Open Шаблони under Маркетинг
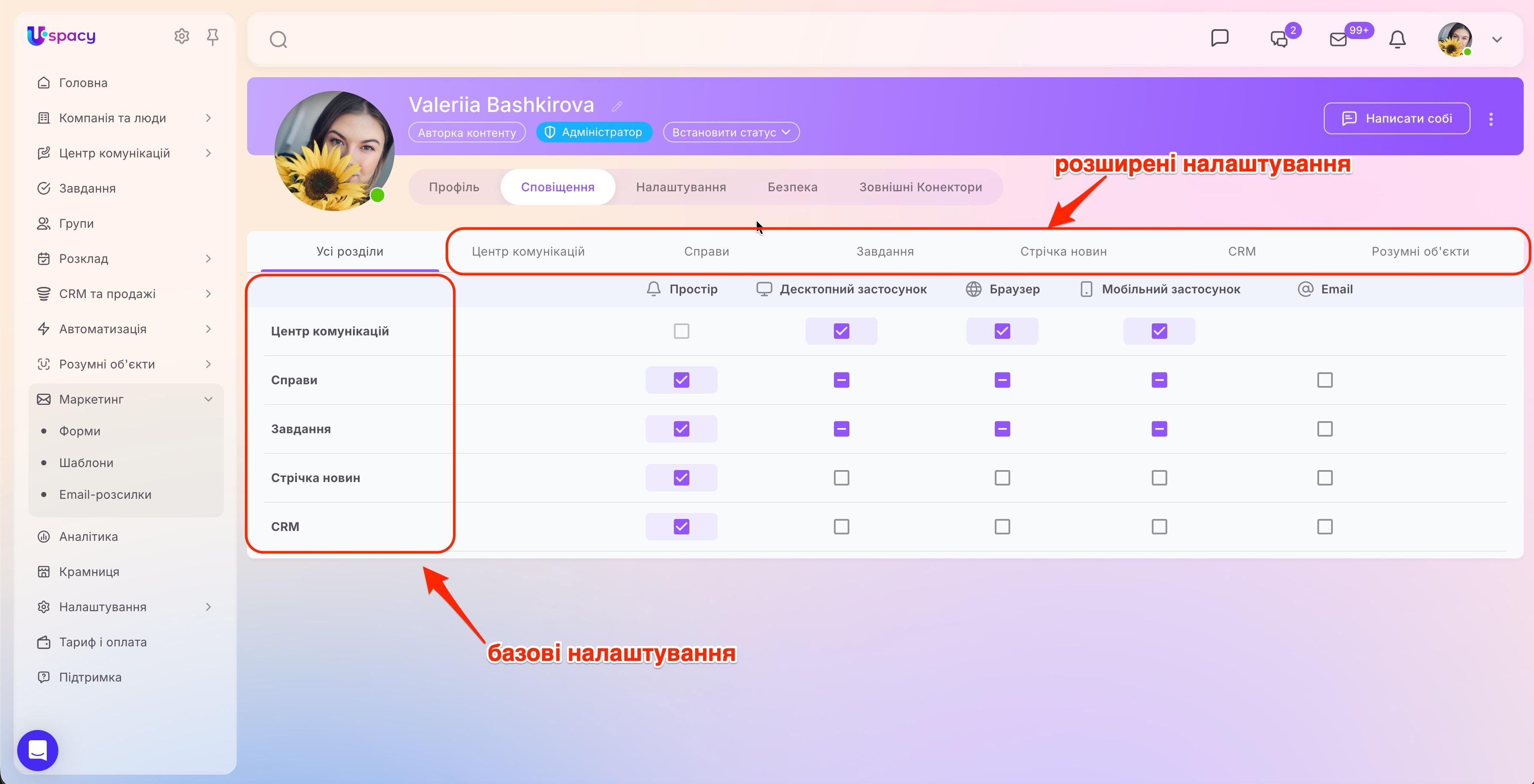 [86, 462]
